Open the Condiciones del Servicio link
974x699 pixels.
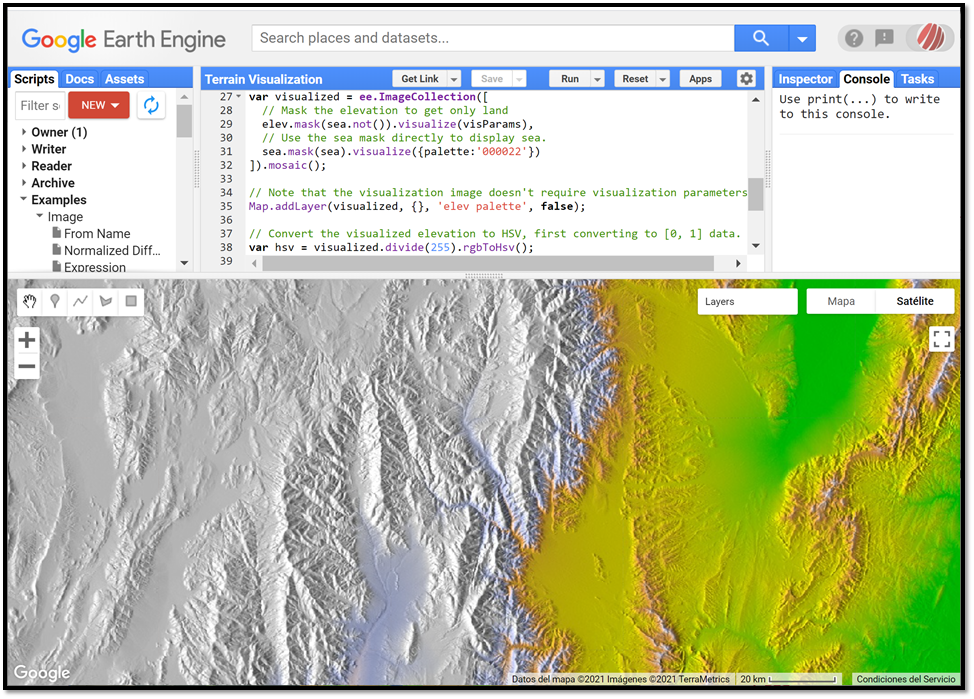point(906,679)
